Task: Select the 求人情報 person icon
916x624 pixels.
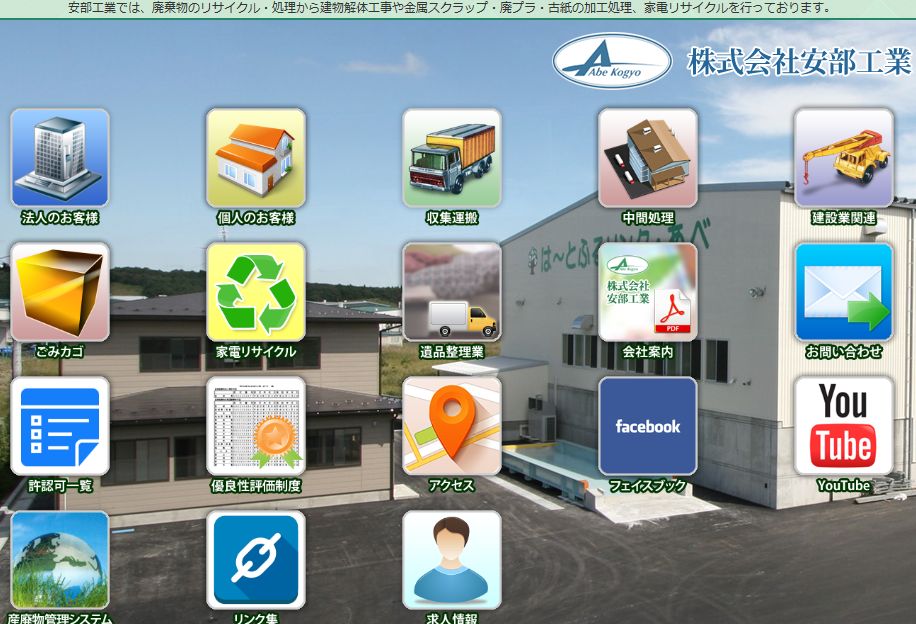Action: (452, 560)
